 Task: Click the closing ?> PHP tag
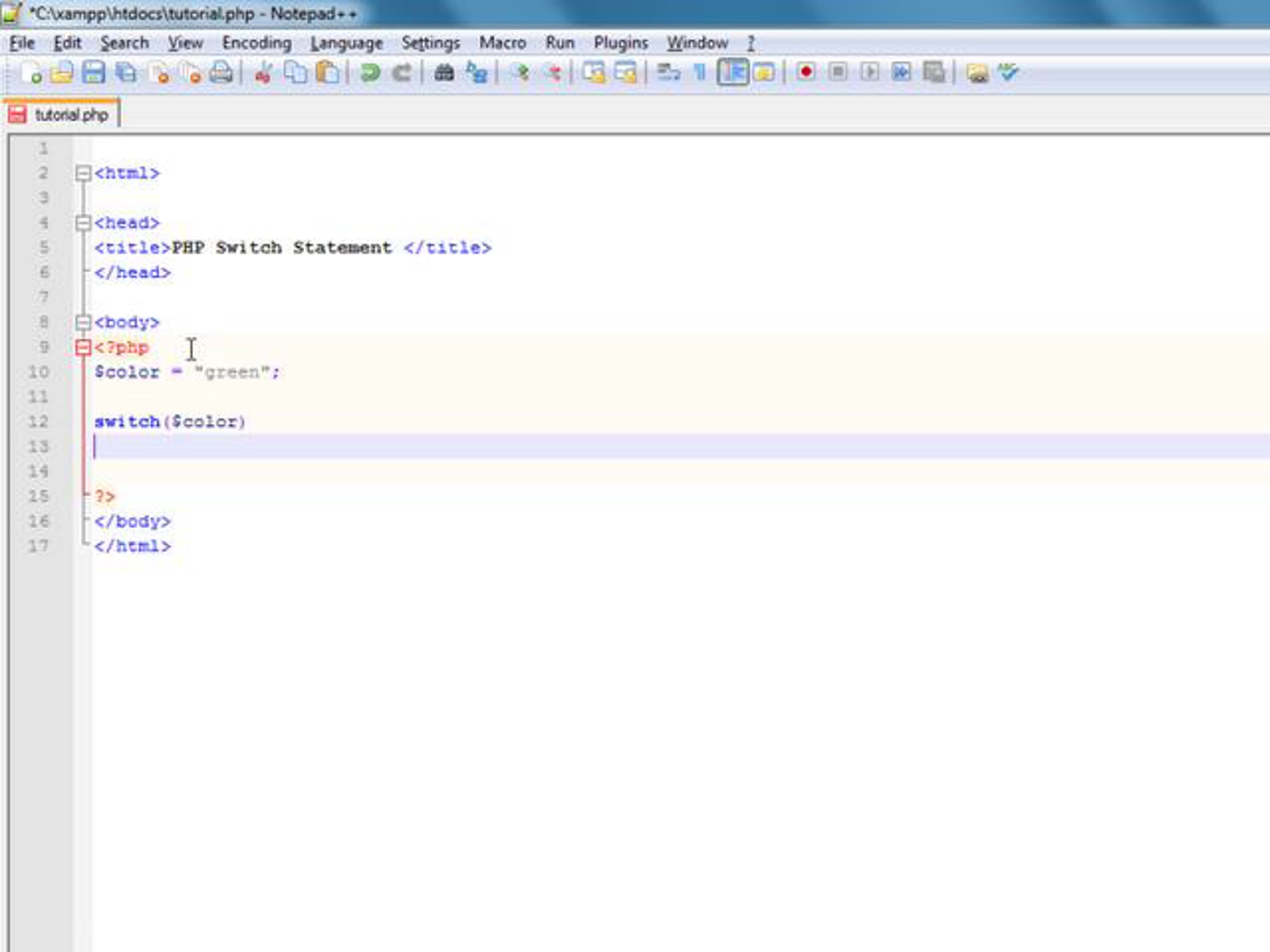click(x=105, y=497)
